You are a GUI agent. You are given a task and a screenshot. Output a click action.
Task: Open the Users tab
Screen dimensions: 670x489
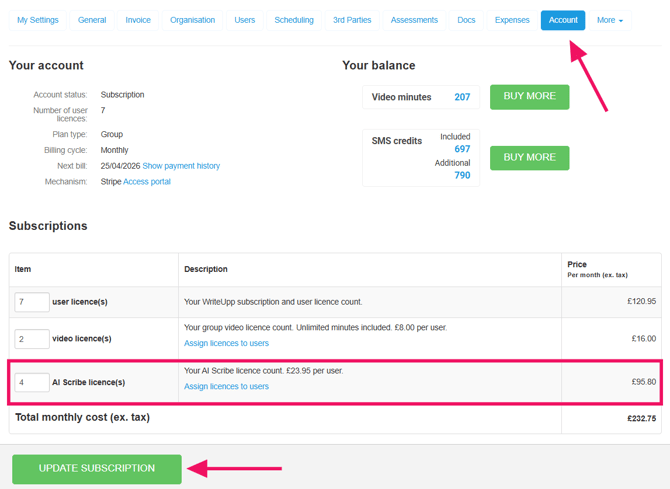[245, 20]
